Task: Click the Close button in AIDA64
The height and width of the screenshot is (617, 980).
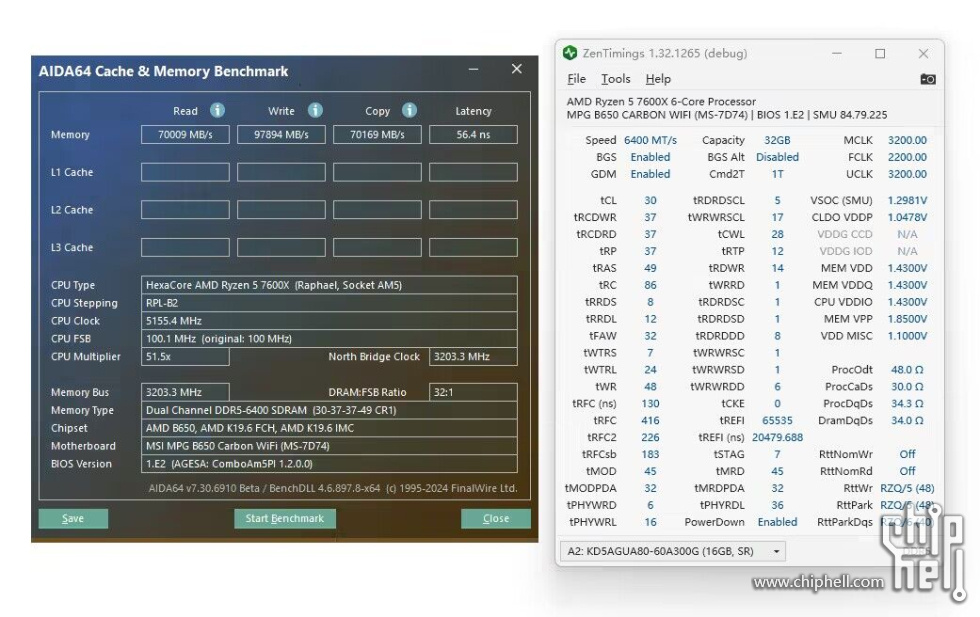Action: point(496,518)
